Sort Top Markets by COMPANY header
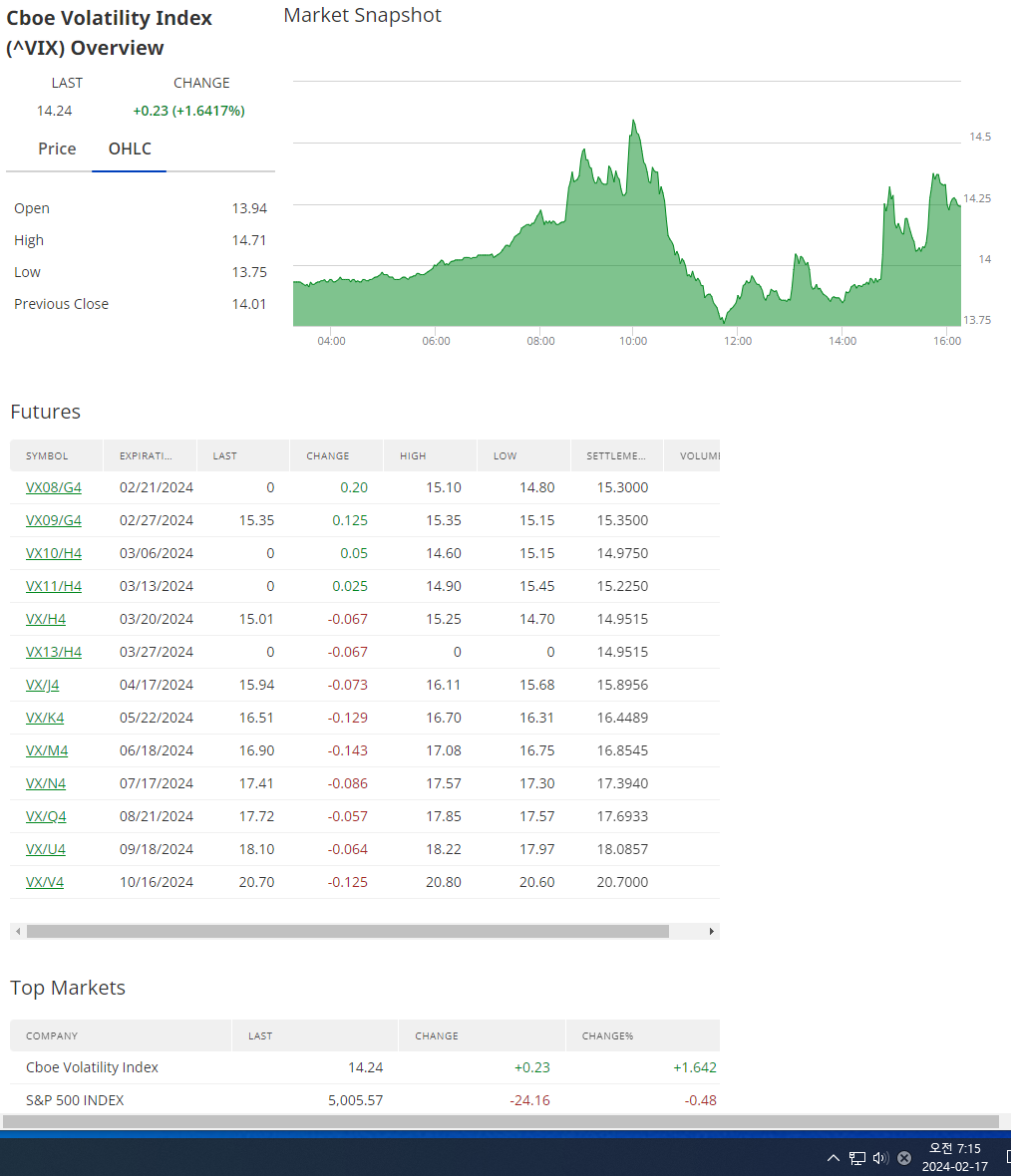 (121, 1035)
